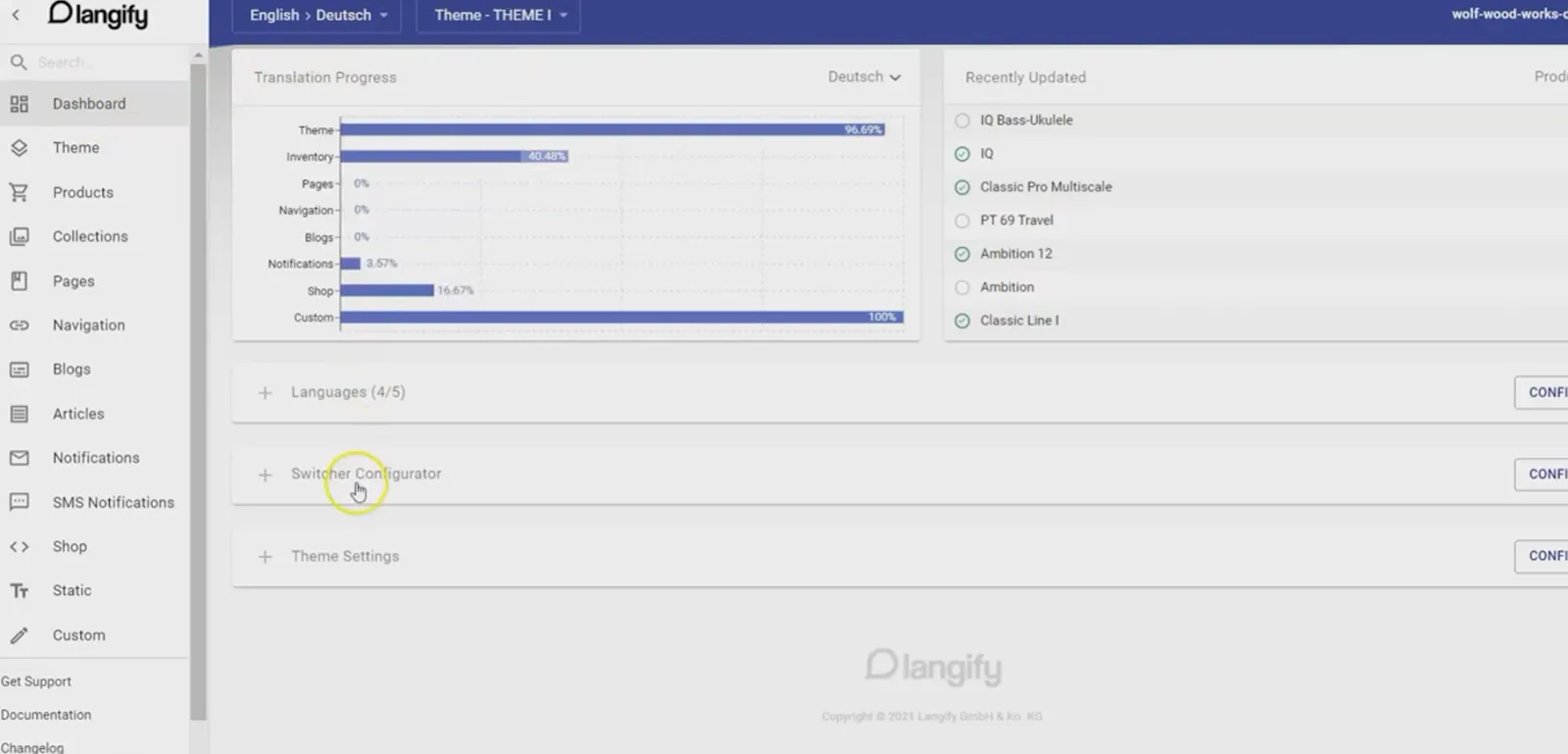Click the Notifications envelope icon

click(19, 458)
